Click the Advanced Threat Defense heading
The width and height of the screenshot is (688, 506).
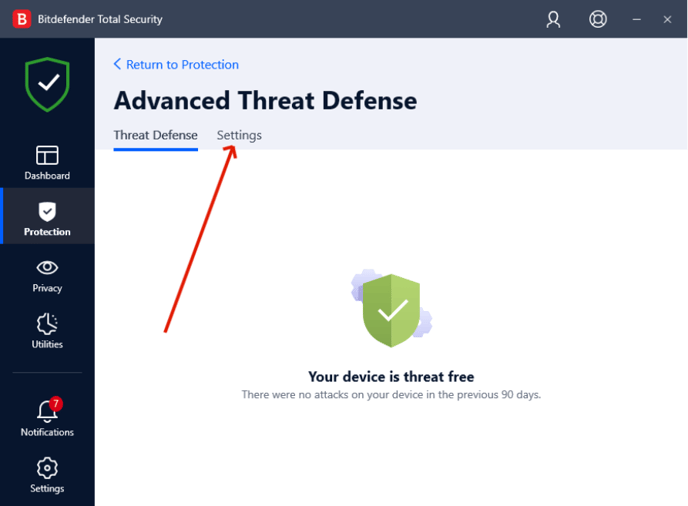[265, 100]
